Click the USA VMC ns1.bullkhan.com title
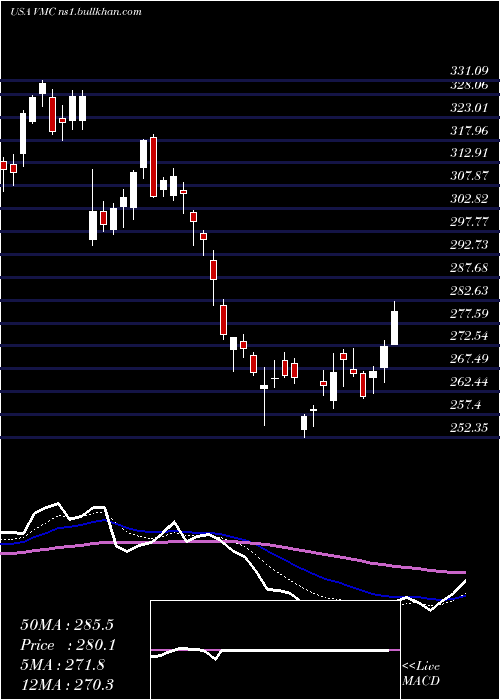 click(x=76, y=12)
